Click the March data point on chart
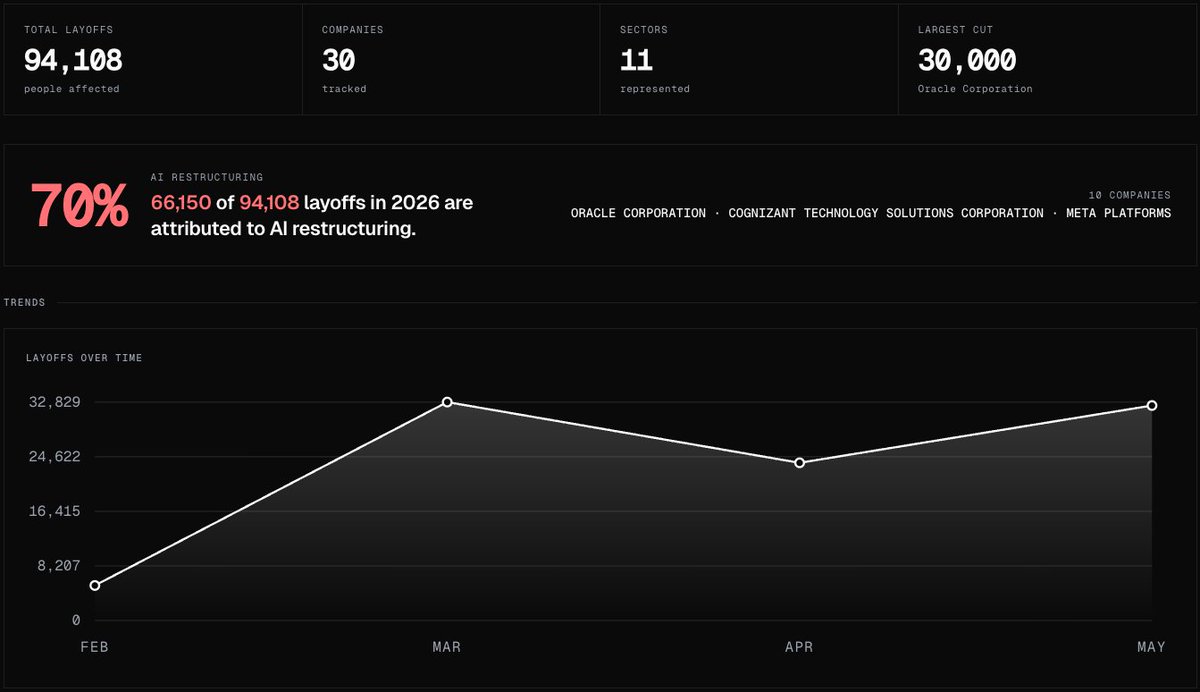The height and width of the screenshot is (692, 1200). click(447, 402)
